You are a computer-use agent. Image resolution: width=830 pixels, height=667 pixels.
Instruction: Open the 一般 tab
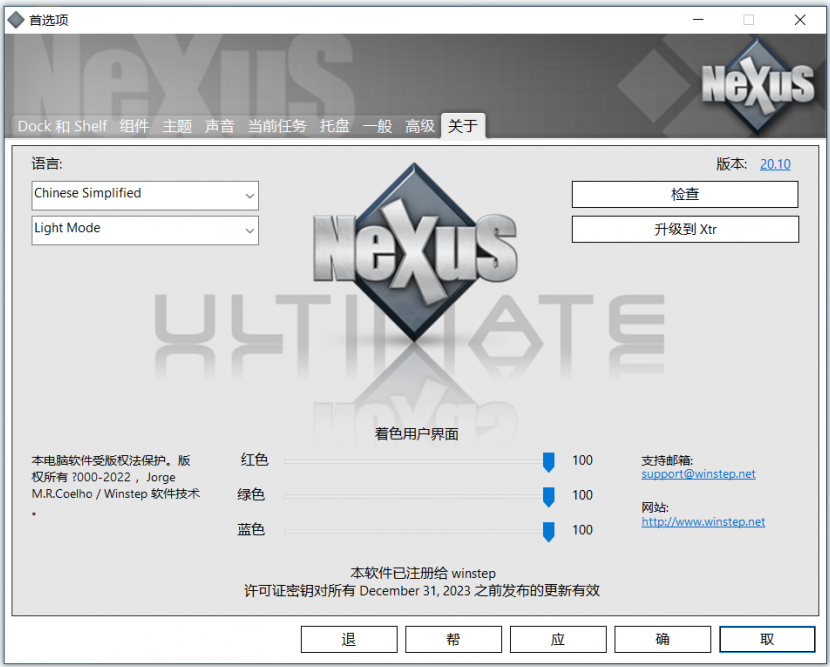tap(377, 126)
